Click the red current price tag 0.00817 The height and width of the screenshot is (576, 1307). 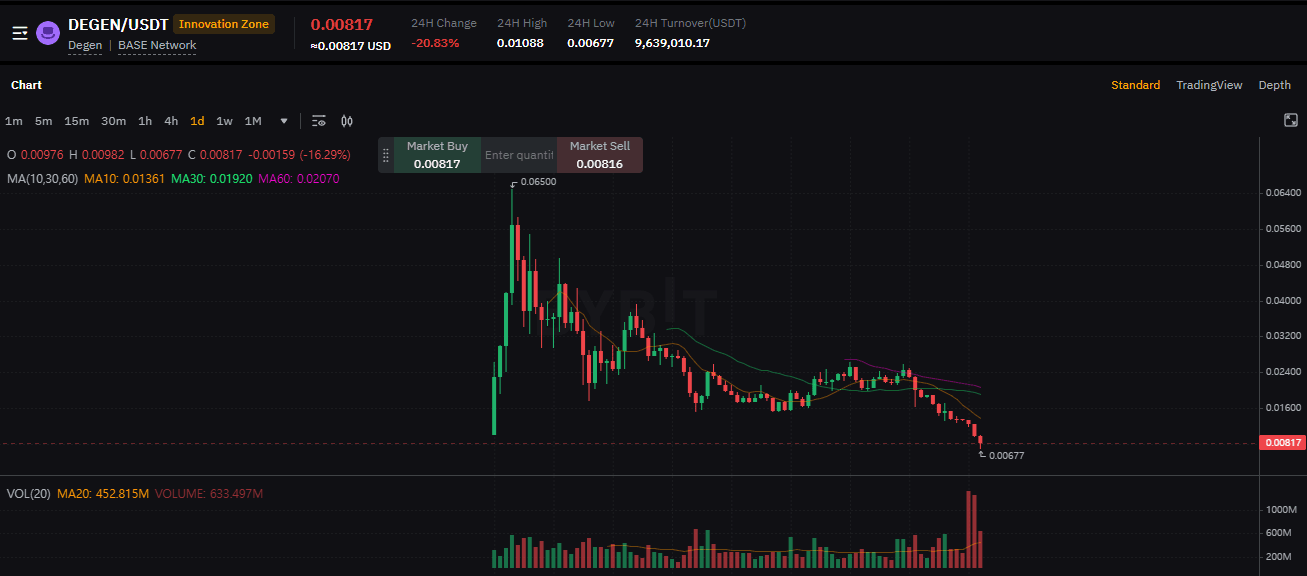1283,443
